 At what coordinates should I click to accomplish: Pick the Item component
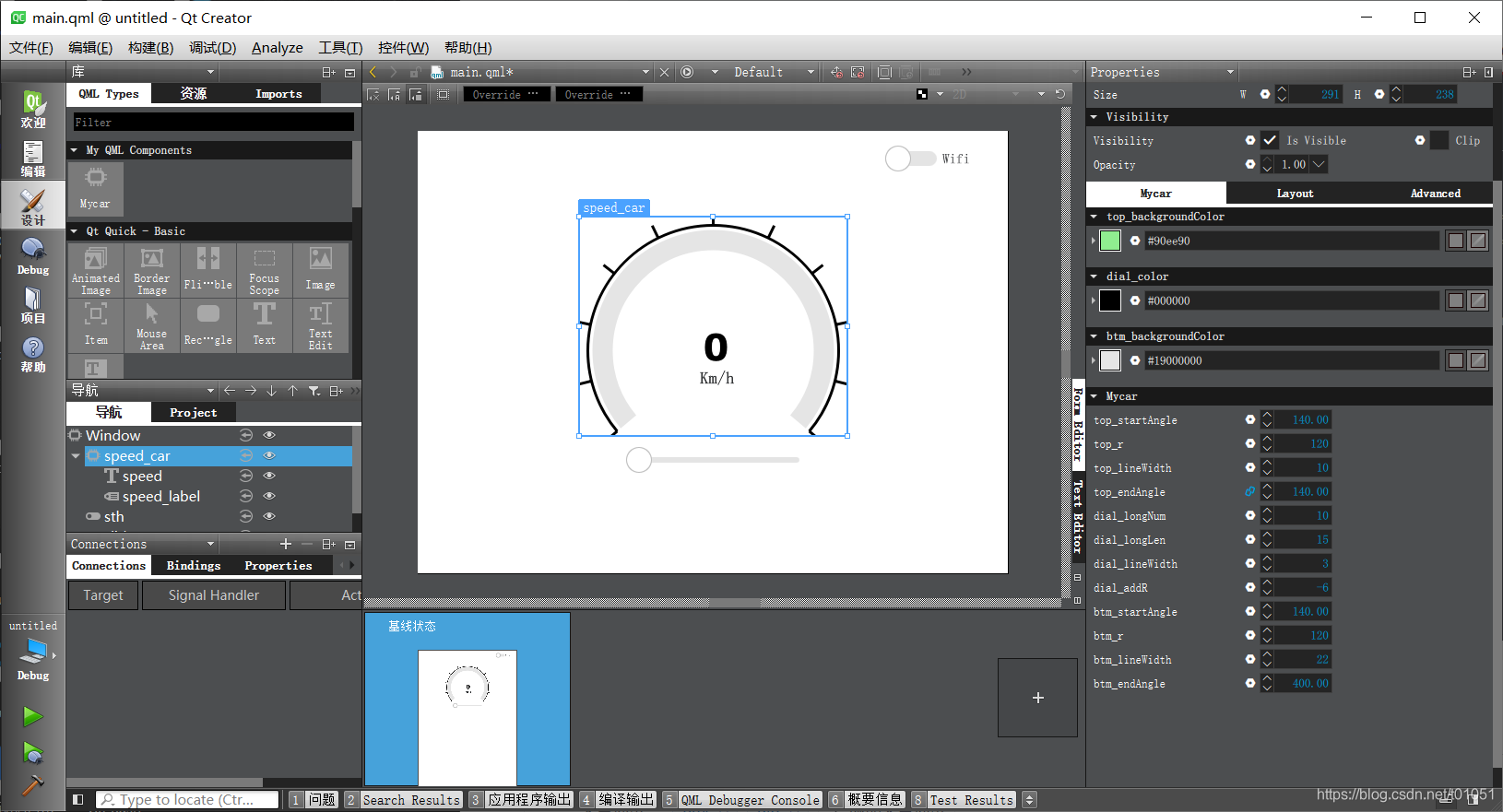coord(96,325)
